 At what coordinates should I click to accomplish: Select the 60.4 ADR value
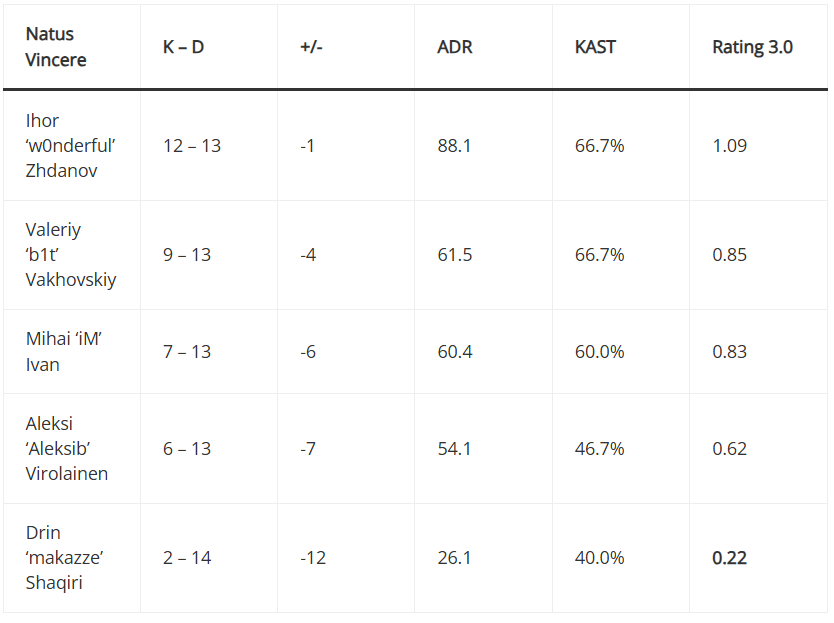pos(455,352)
